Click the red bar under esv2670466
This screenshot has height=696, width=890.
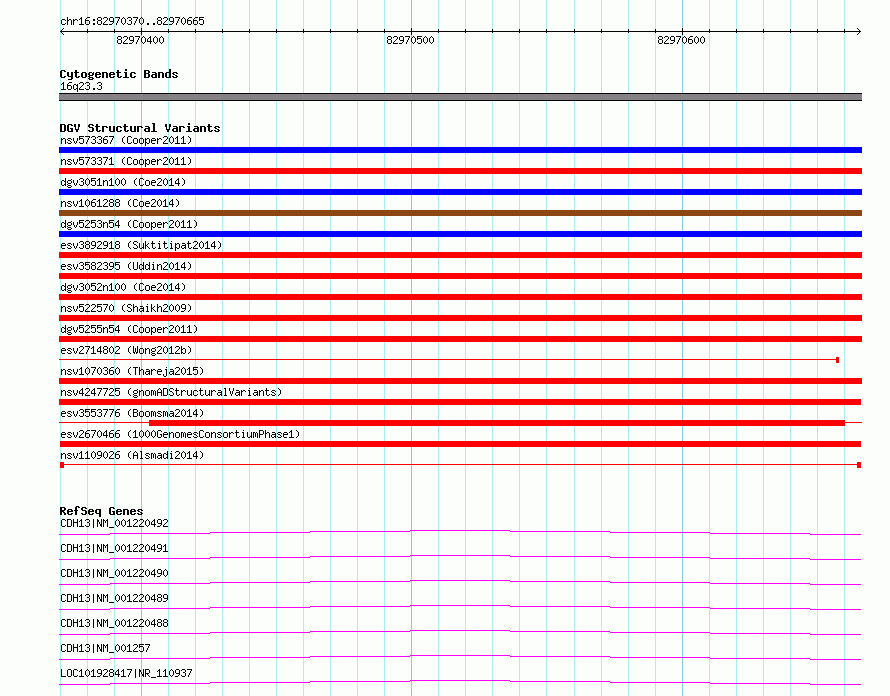460,444
